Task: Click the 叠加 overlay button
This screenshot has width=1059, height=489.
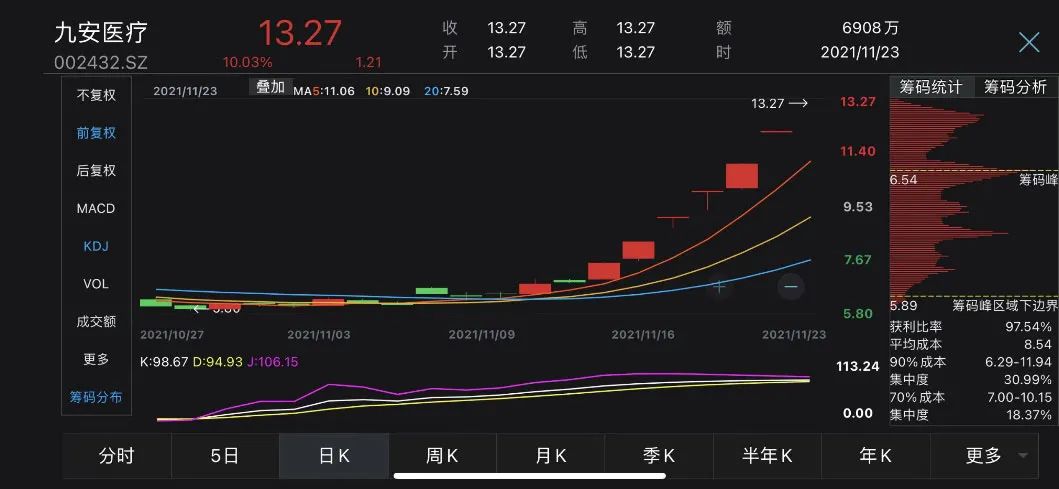Action: coord(271,87)
